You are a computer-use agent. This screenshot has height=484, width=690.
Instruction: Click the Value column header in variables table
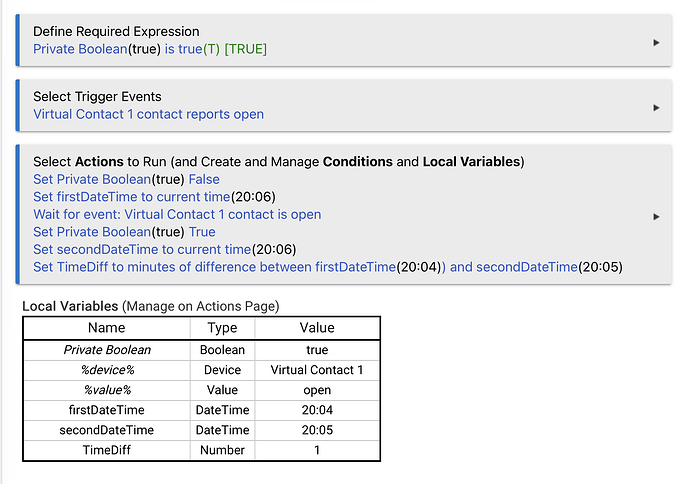(317, 328)
